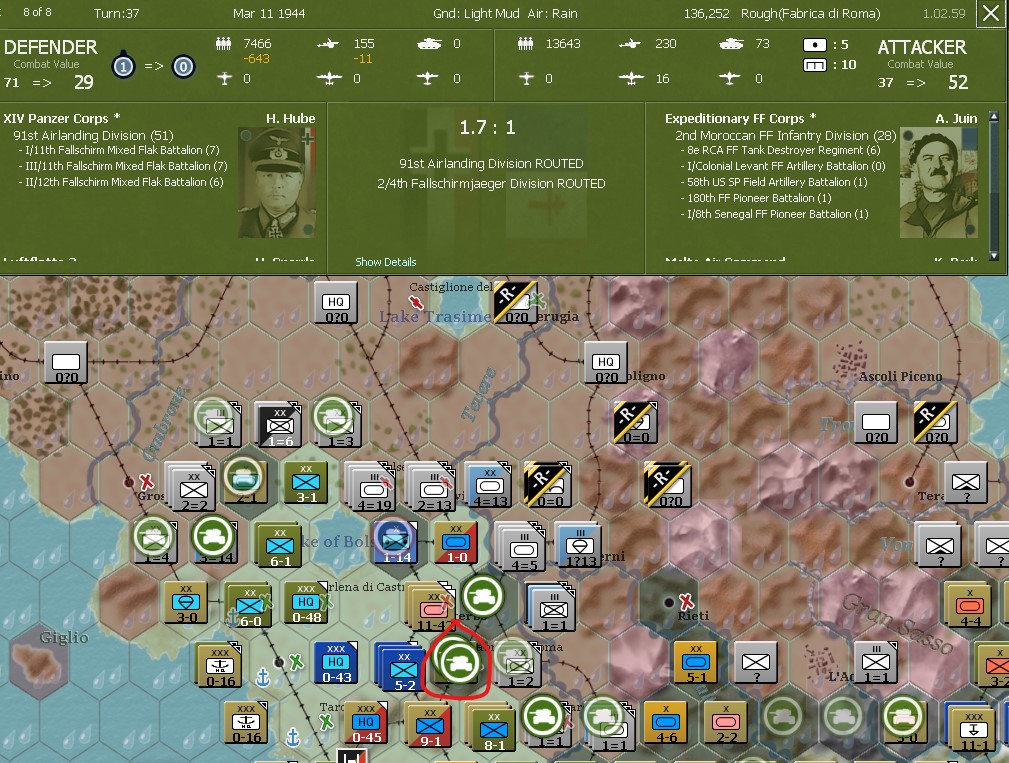This screenshot has width=1009, height=763.
Task: Click defender men count icon 7466
Action: (x=223, y=44)
